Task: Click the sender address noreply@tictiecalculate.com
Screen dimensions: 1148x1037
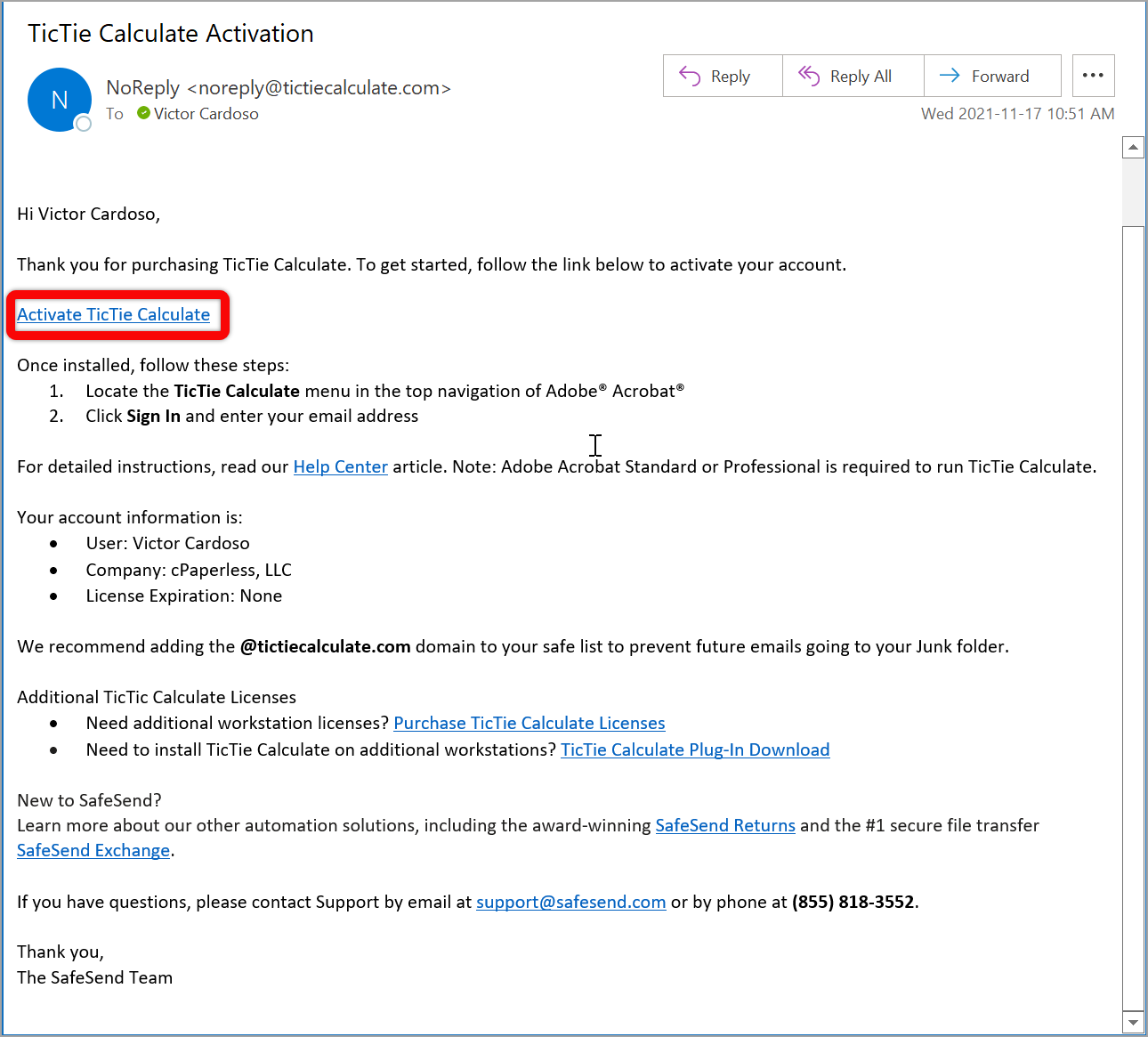Action: click(x=319, y=87)
